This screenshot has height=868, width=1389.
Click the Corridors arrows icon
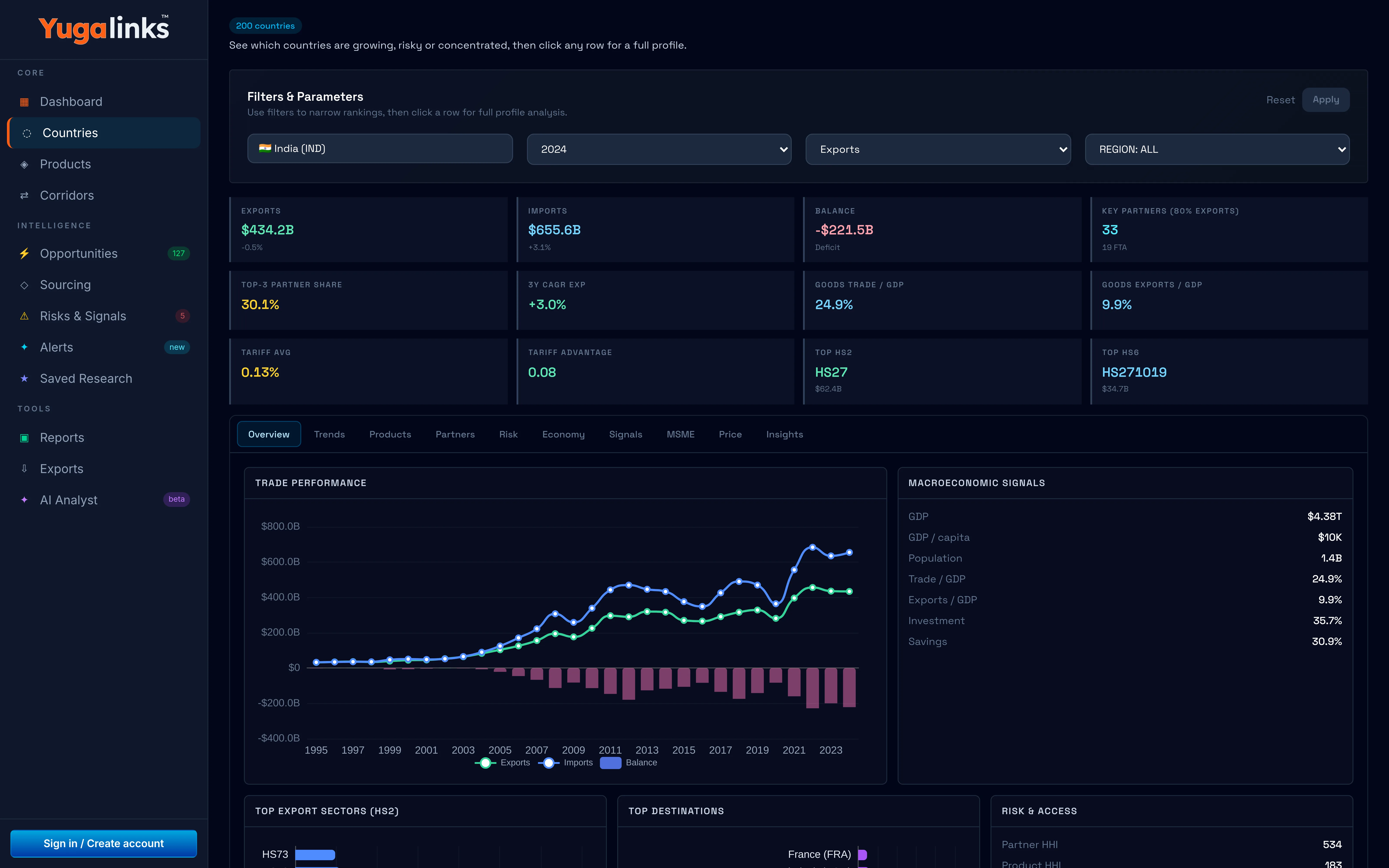[x=24, y=196]
